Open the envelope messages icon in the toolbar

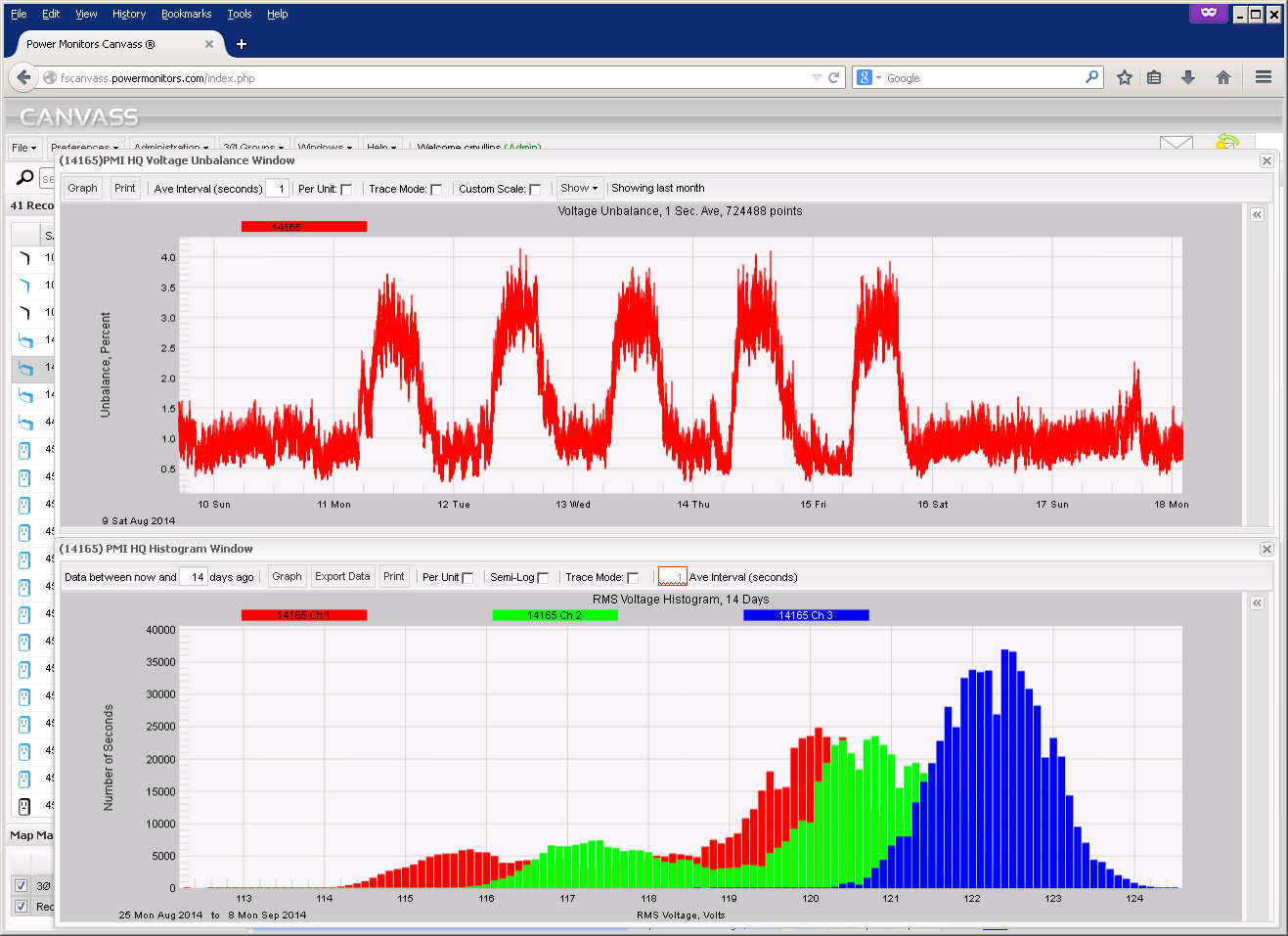tap(1177, 143)
